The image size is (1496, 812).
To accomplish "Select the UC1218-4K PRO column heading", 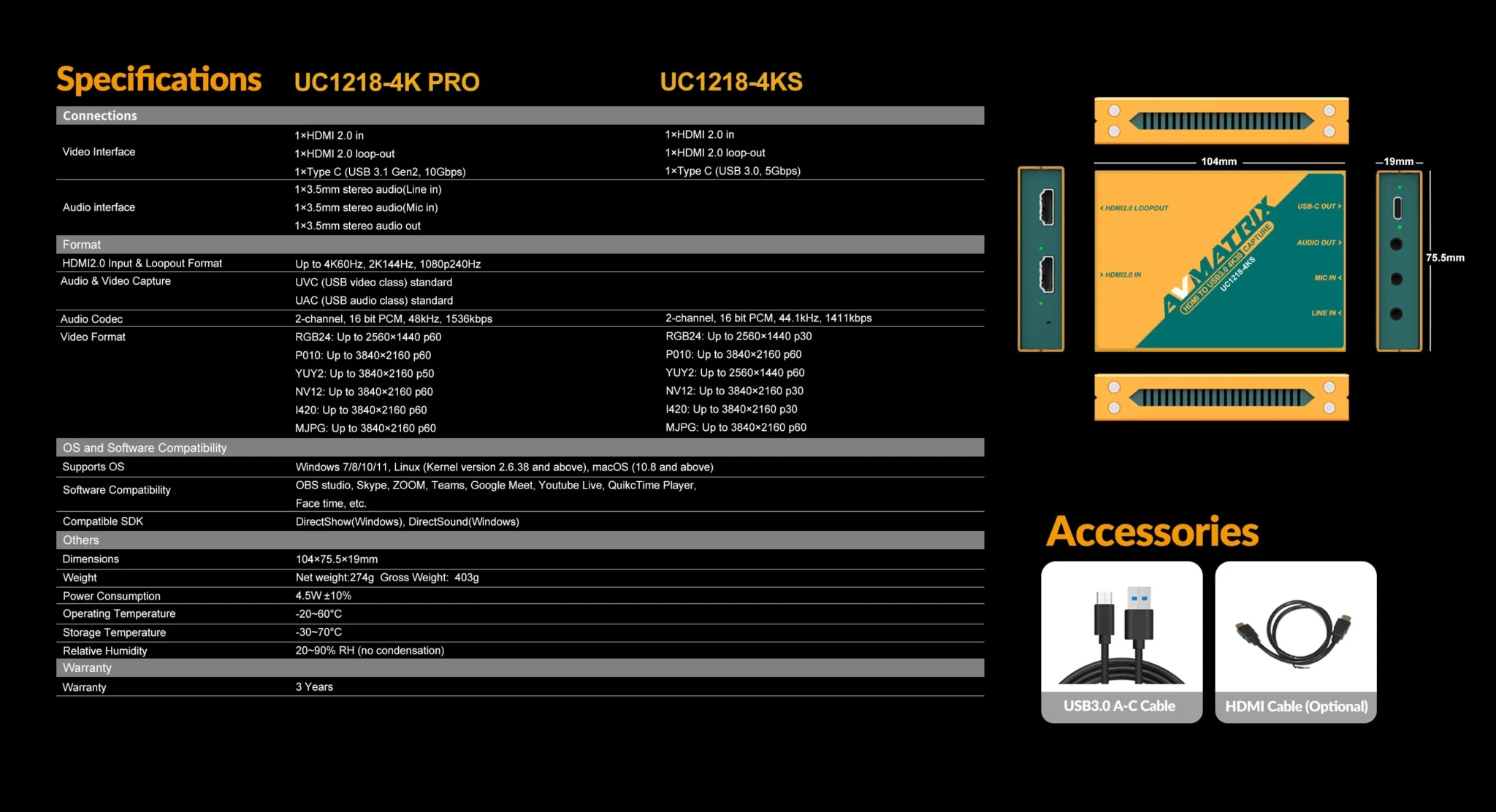I will tap(386, 82).
